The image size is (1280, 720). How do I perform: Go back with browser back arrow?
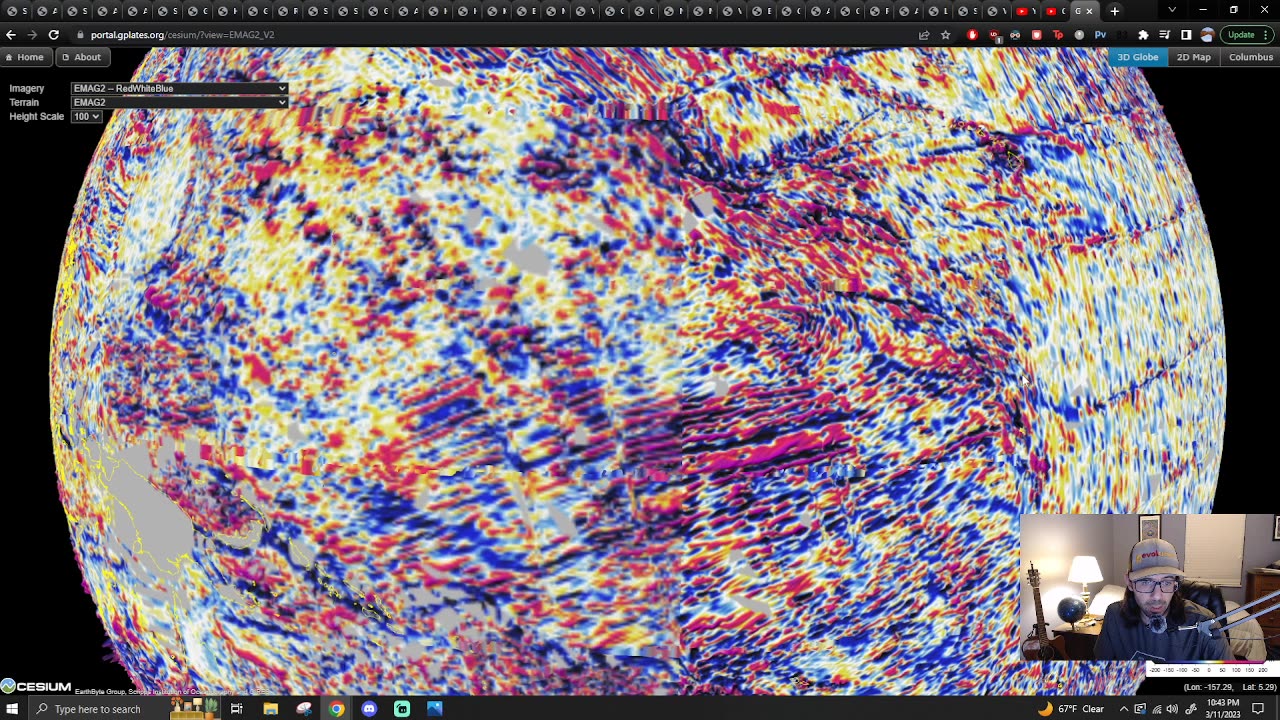(11, 35)
